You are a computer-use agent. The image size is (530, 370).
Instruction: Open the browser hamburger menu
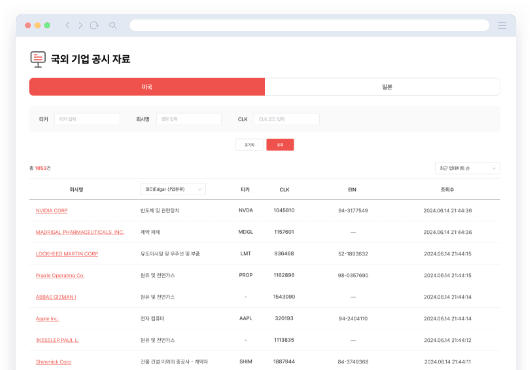502,25
